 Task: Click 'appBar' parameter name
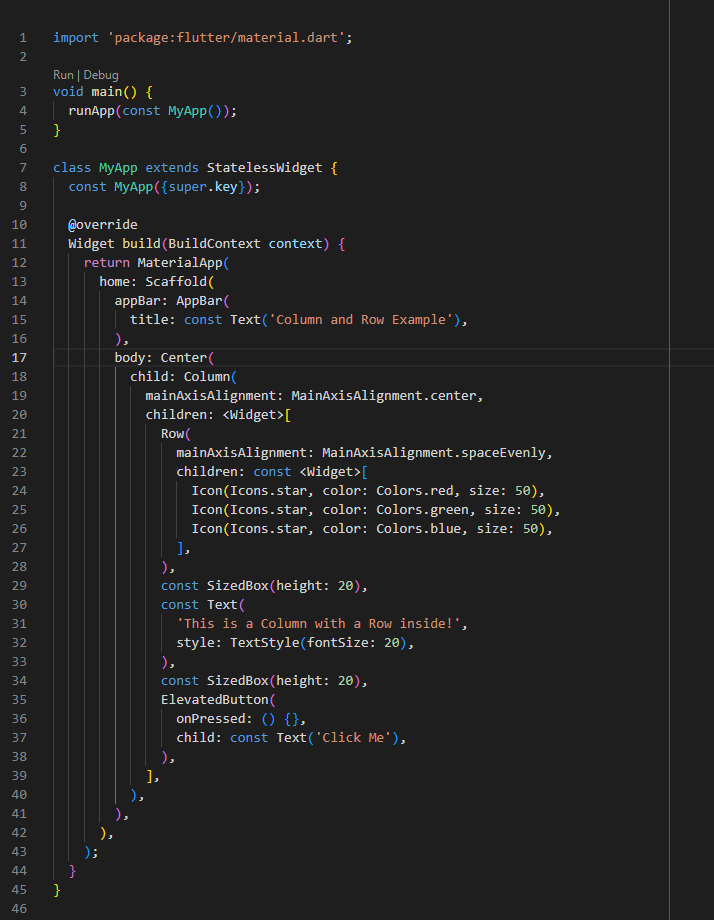137,300
